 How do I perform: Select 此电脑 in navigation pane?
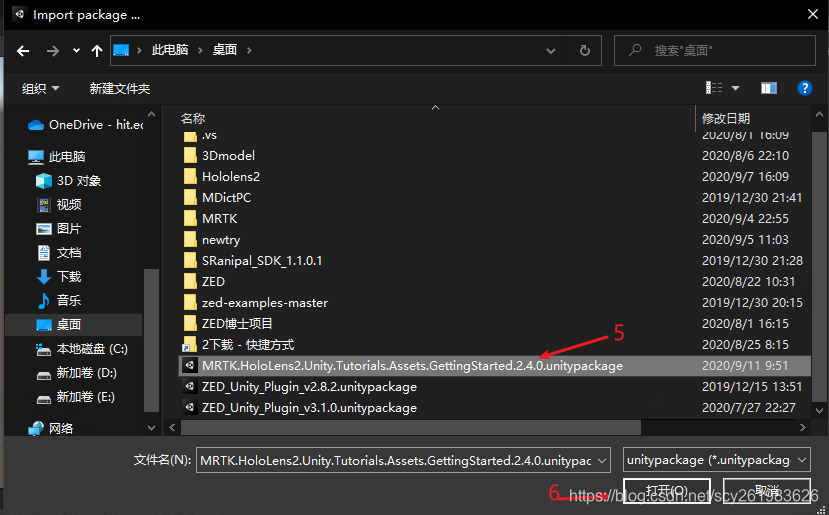(57, 157)
